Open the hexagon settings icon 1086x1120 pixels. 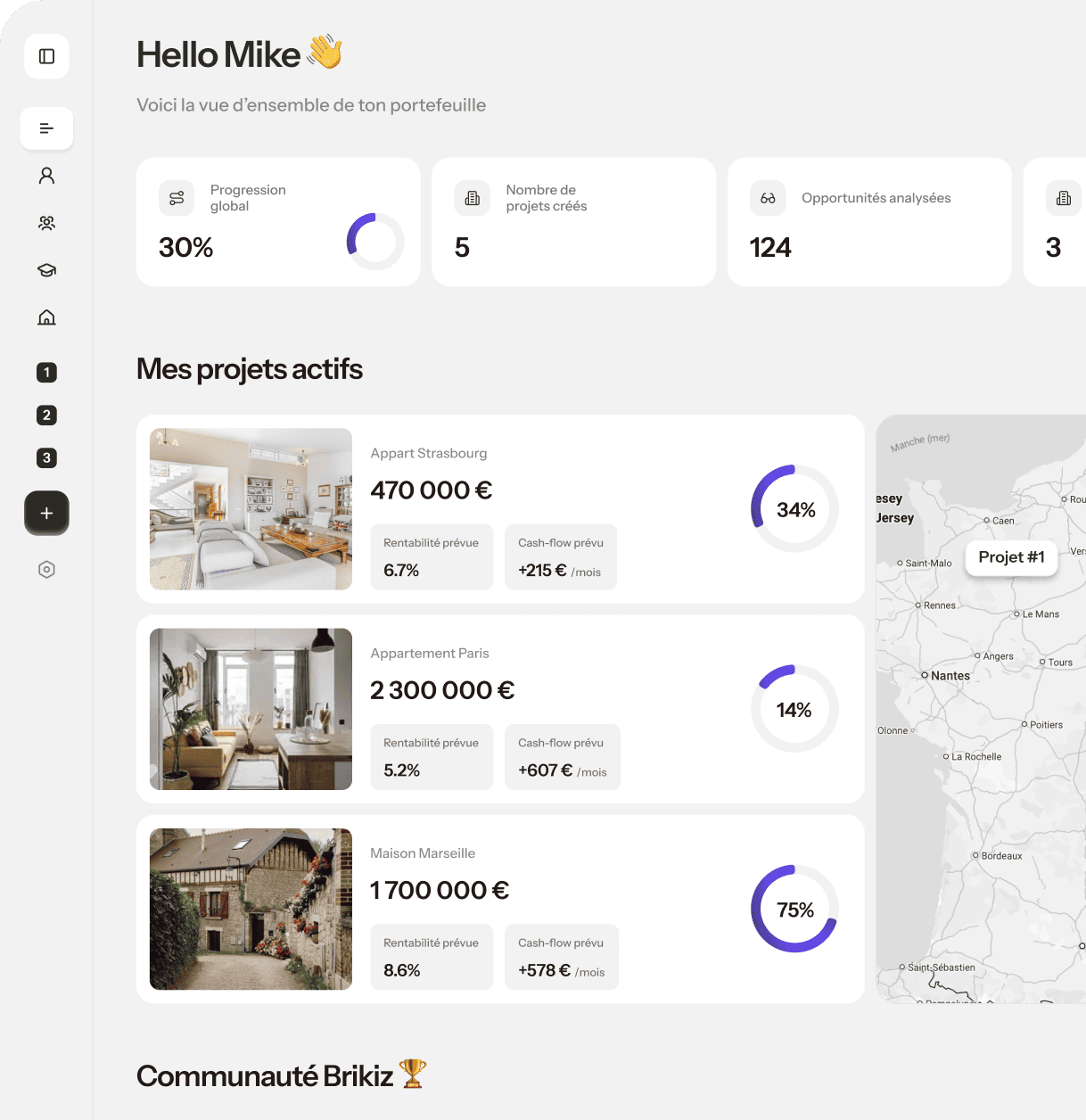coord(46,569)
